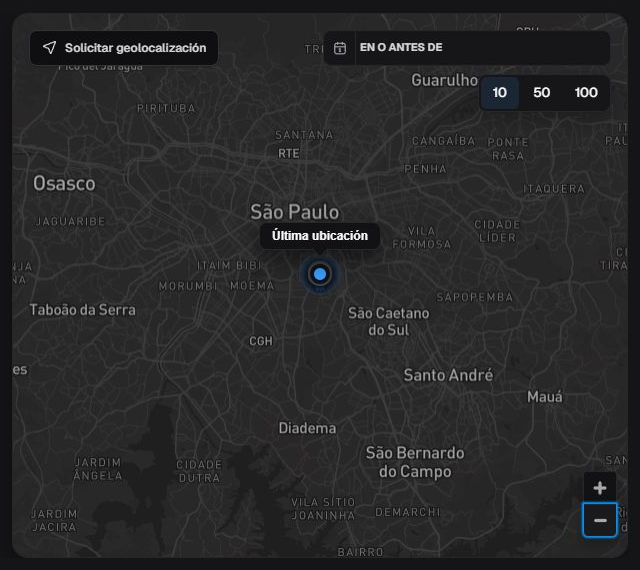Screen dimensions: 640x570
Task: Select the 100 locations option
Action: click(x=586, y=93)
